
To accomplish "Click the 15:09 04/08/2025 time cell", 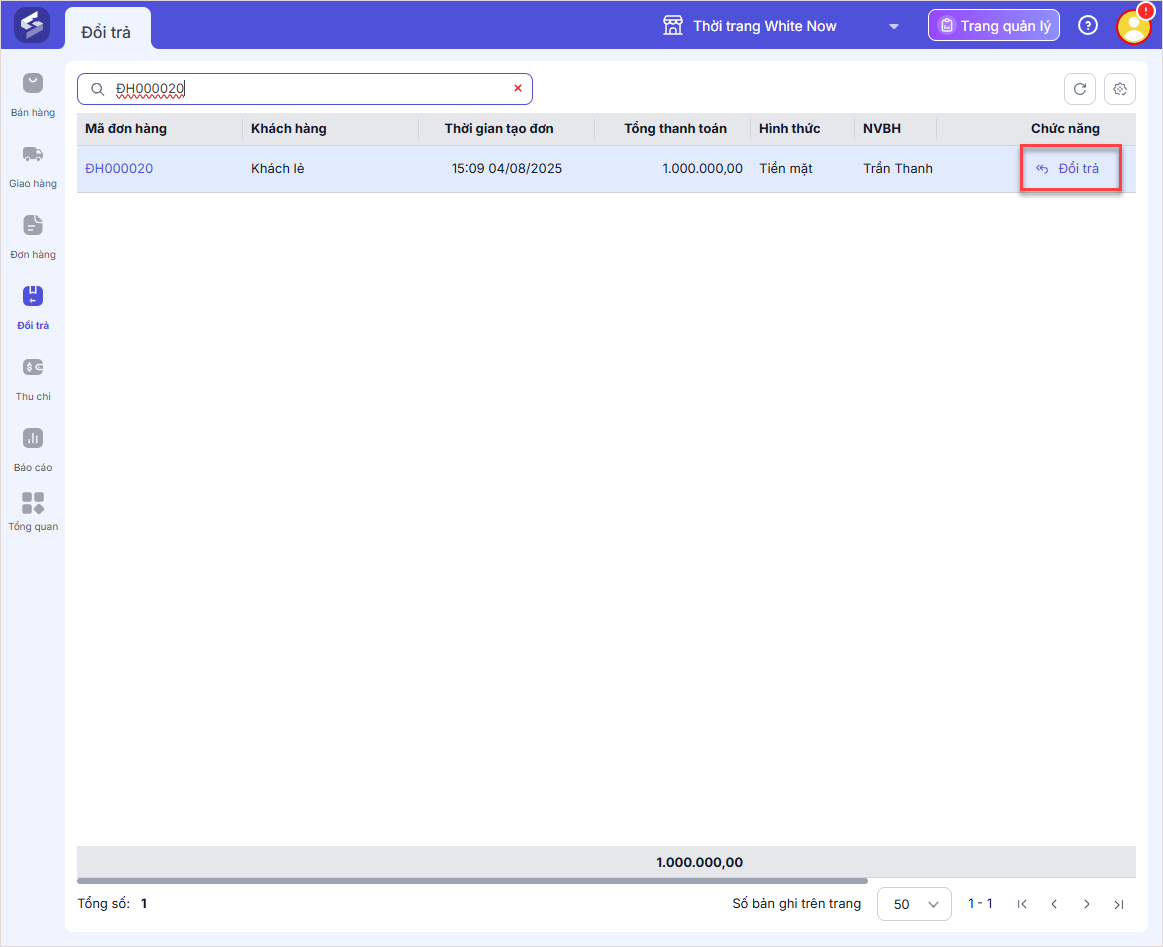I will pyautogui.click(x=507, y=168).
